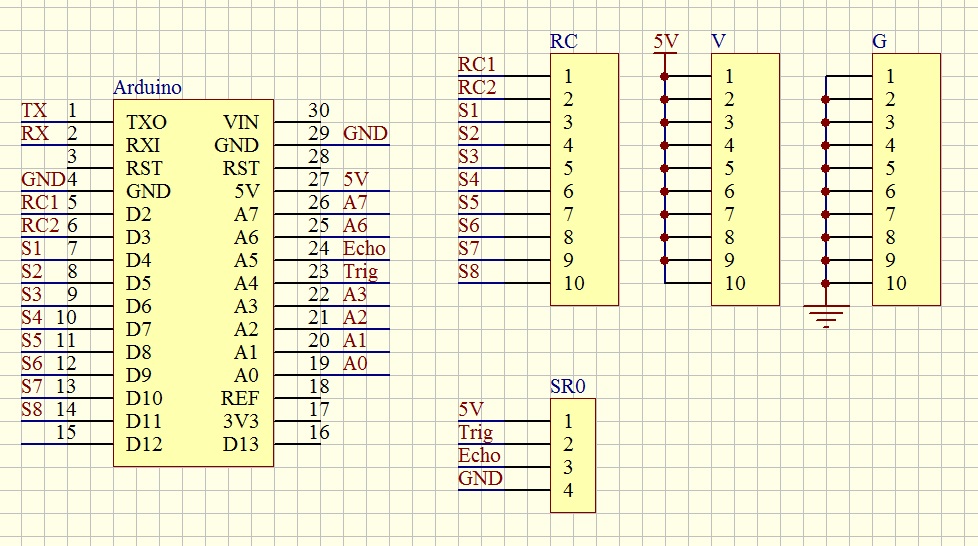This screenshot has width=978, height=546.
Task: Click Trig net label on SR0 pin 2
Action: click(x=476, y=433)
